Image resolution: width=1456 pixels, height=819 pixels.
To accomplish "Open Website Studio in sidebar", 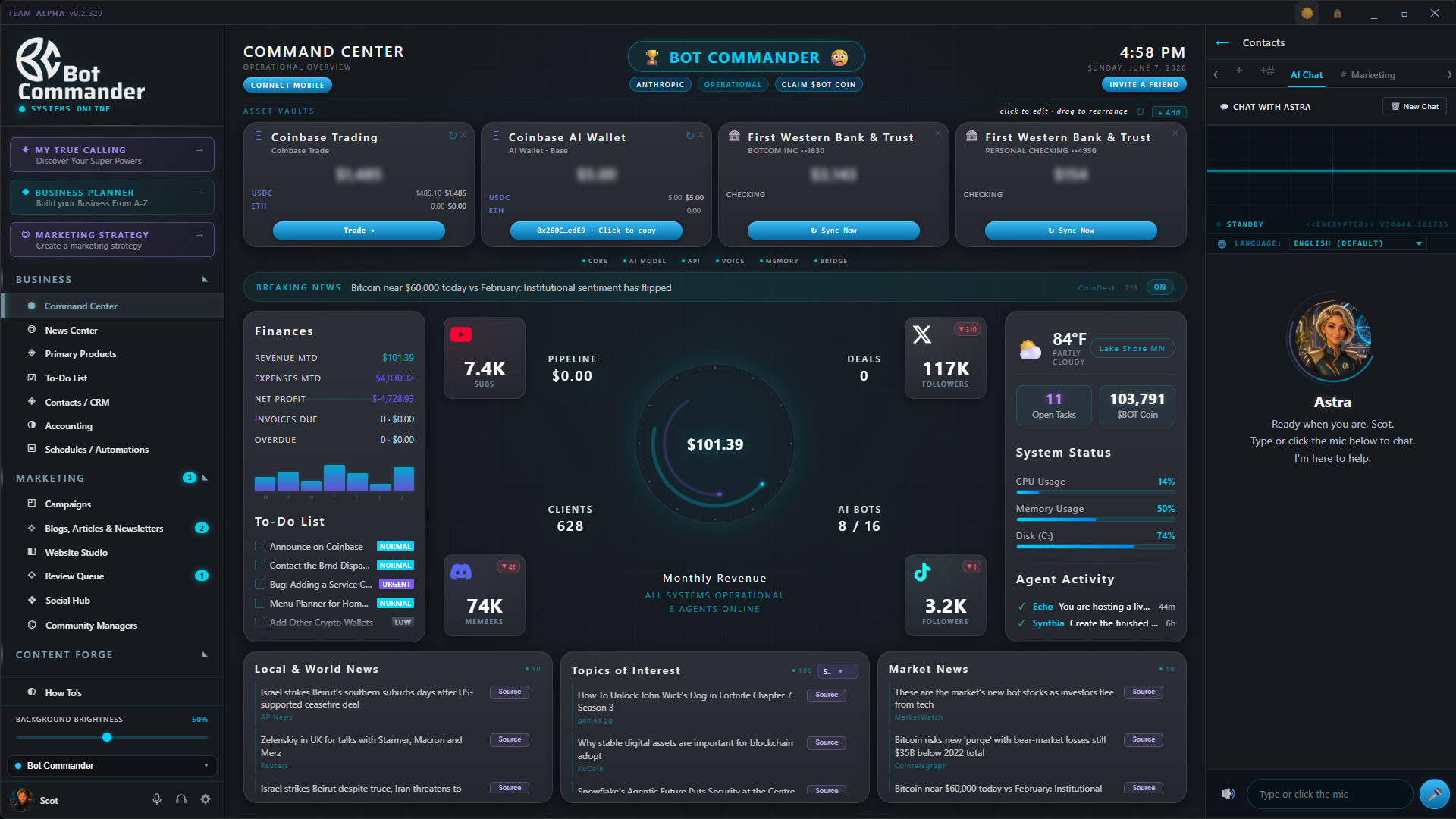I will point(76,552).
